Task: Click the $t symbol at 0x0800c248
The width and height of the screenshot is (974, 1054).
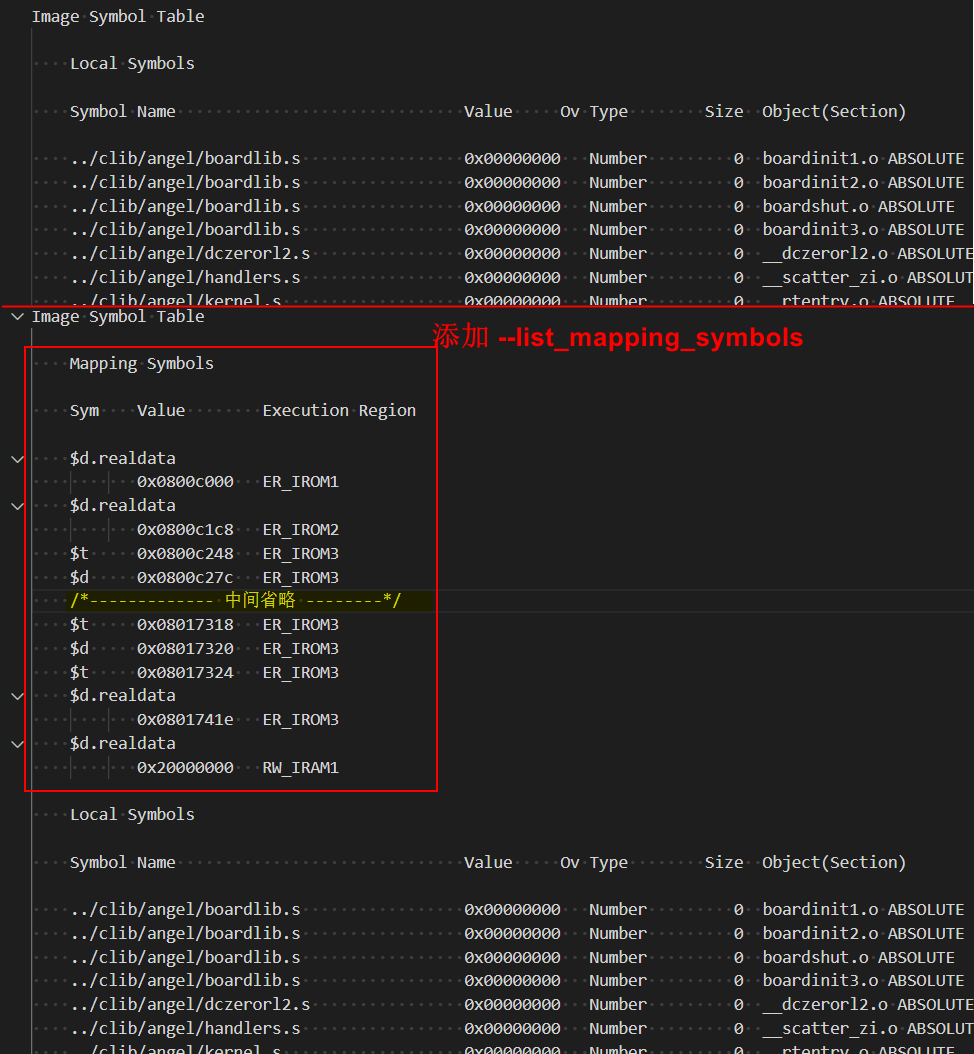Action: click(79, 554)
